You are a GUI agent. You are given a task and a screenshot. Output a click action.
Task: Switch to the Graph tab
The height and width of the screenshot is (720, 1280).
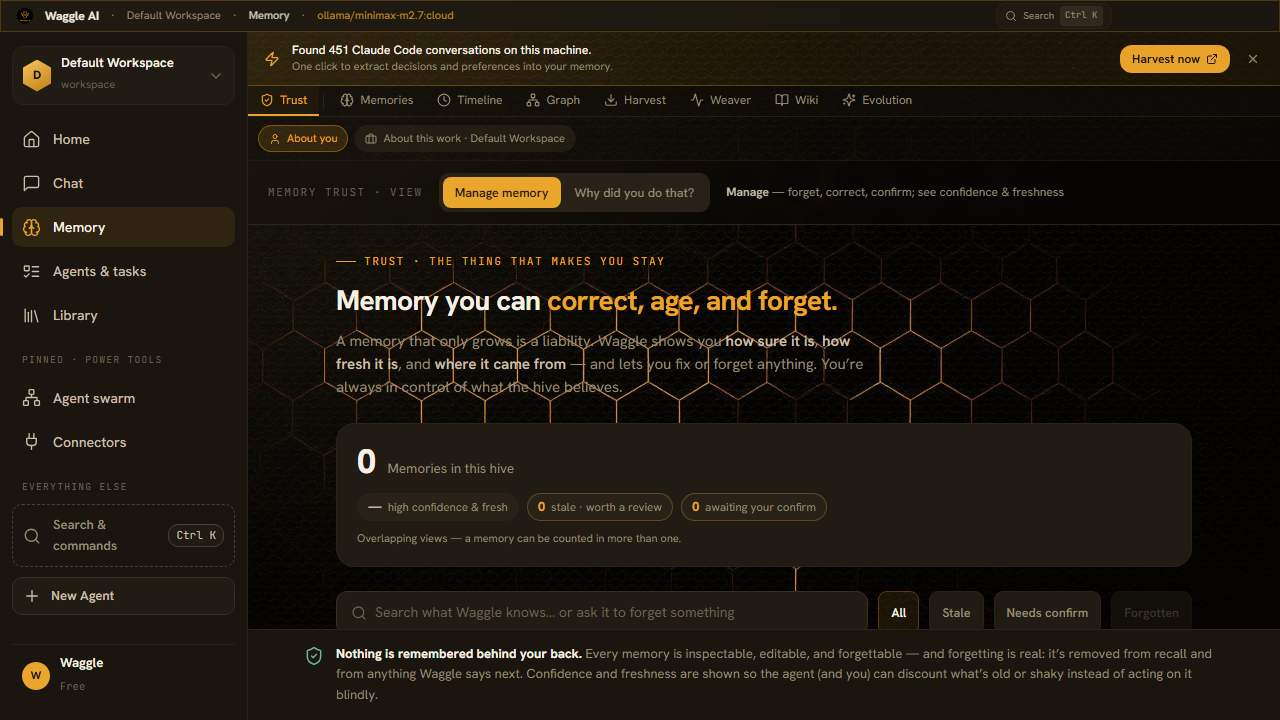tap(552, 100)
